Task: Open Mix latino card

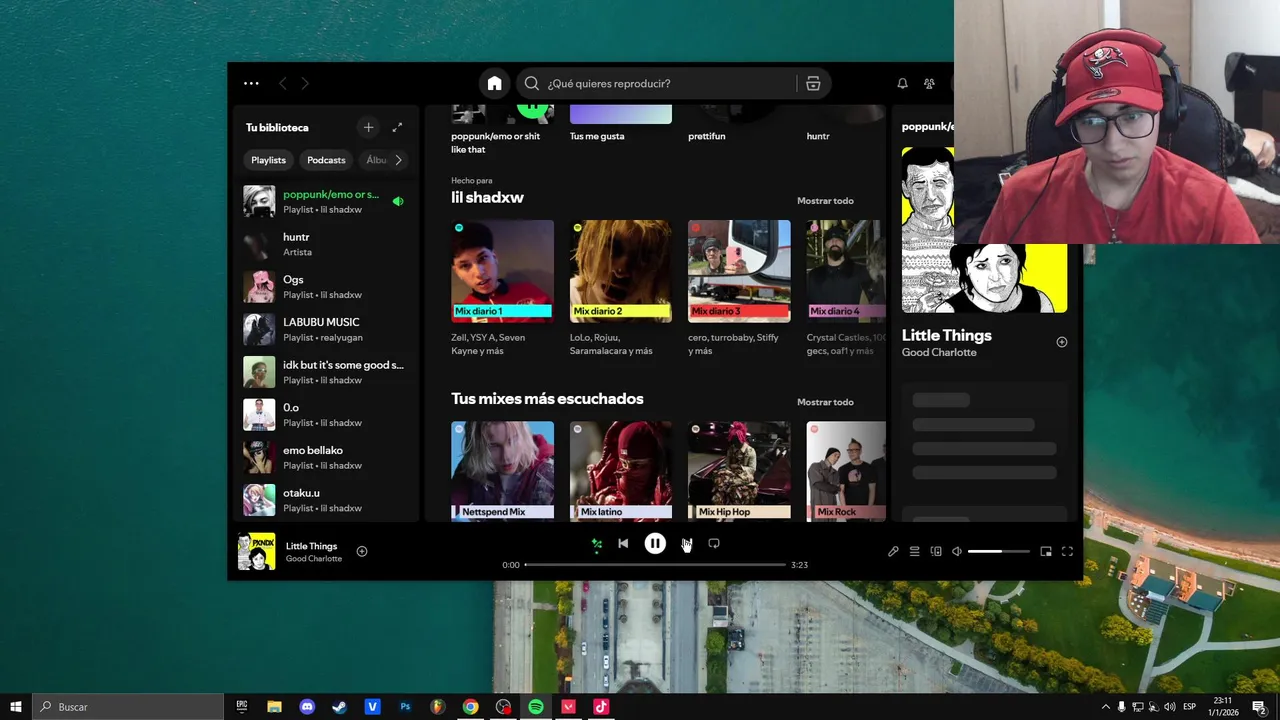Action: pyautogui.click(x=620, y=471)
